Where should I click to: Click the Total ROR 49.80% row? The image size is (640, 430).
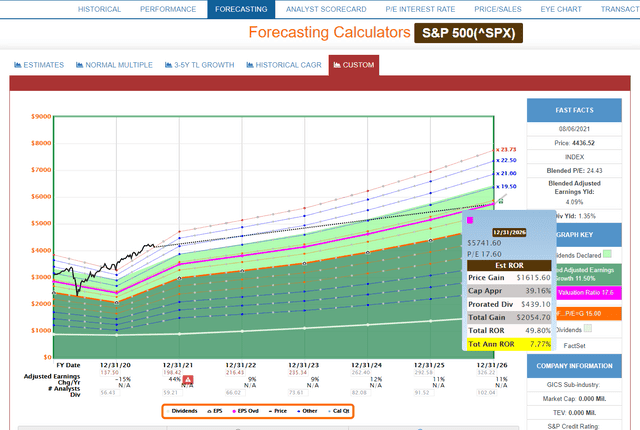click(x=509, y=330)
